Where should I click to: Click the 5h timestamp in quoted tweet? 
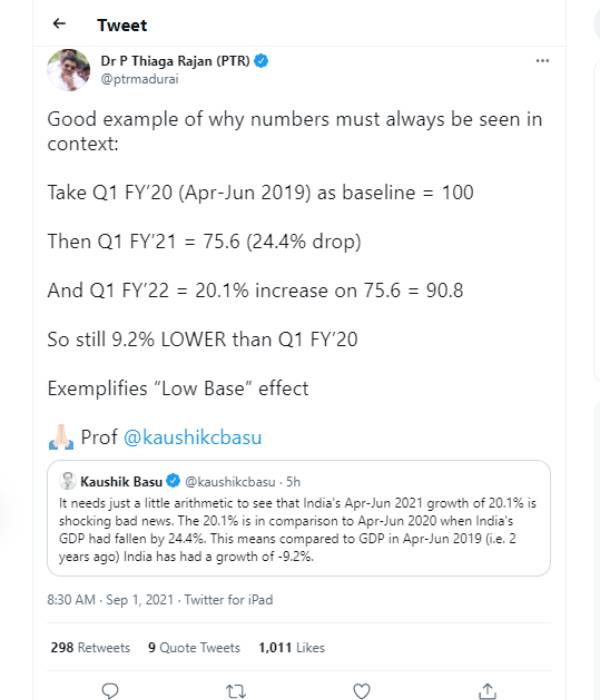click(x=293, y=479)
